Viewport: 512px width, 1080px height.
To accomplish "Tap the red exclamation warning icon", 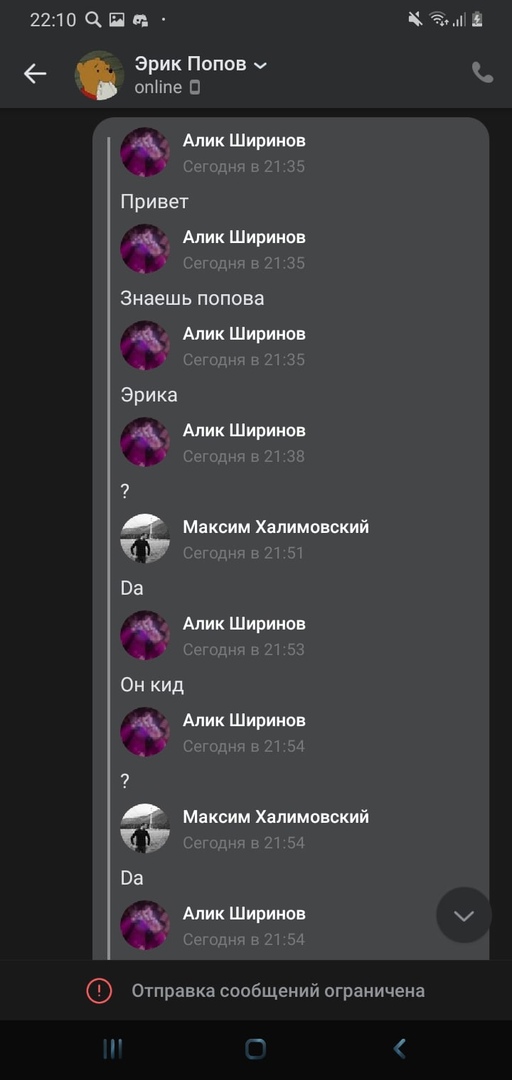I will 99,990.
